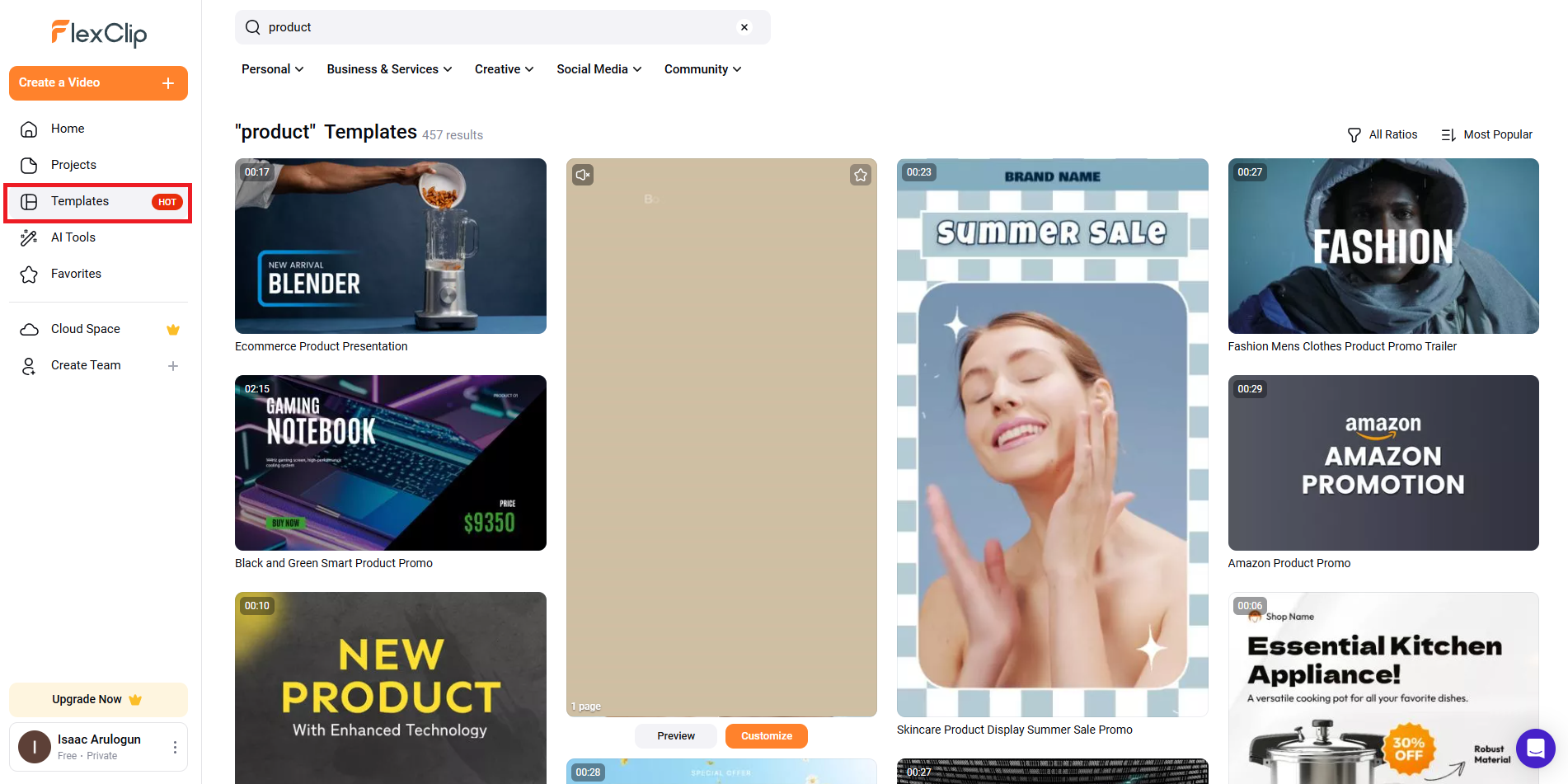This screenshot has height=784, width=1568.
Task: Expand the Community dropdown
Action: 703,69
